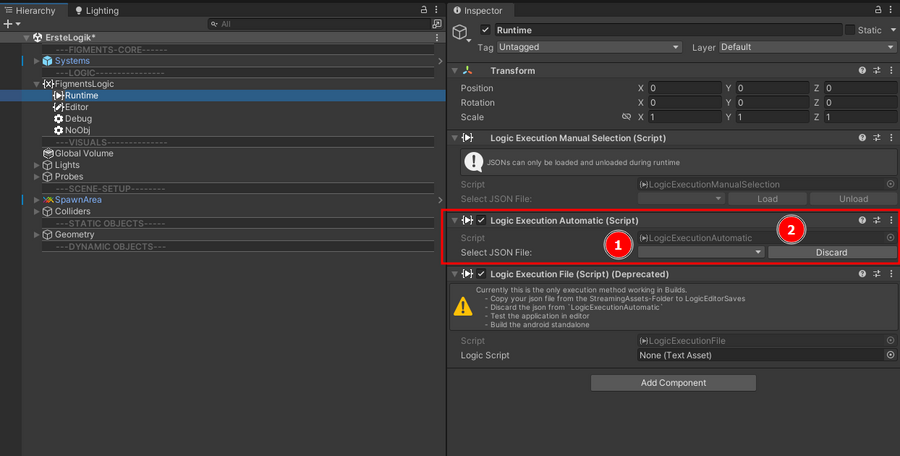Open ErsteLogik scene options menu
Image resolution: width=900 pixels, height=456 pixels.
coord(437,37)
